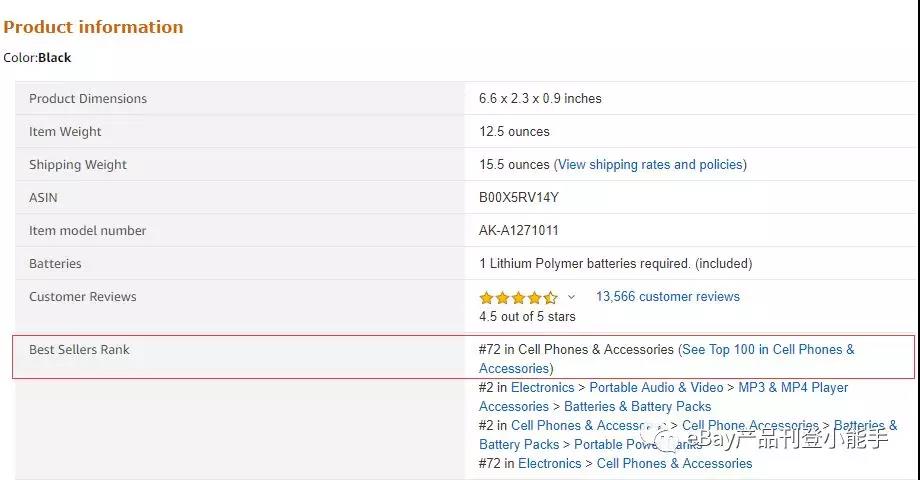The width and height of the screenshot is (920, 480).
Task: Click the Batteries & Battery Packs link under Electronics
Action: click(637, 406)
